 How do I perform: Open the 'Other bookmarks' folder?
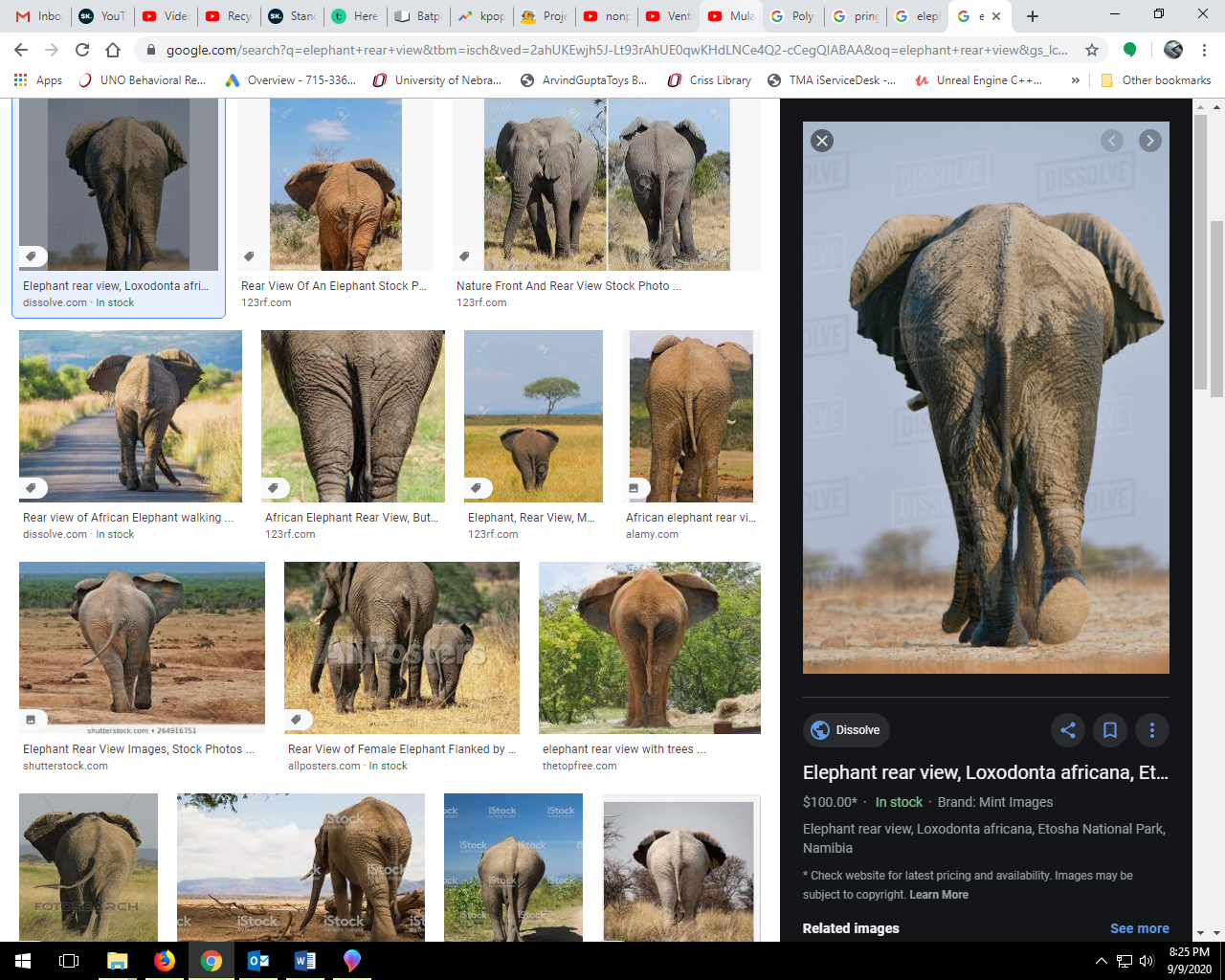point(1156,80)
